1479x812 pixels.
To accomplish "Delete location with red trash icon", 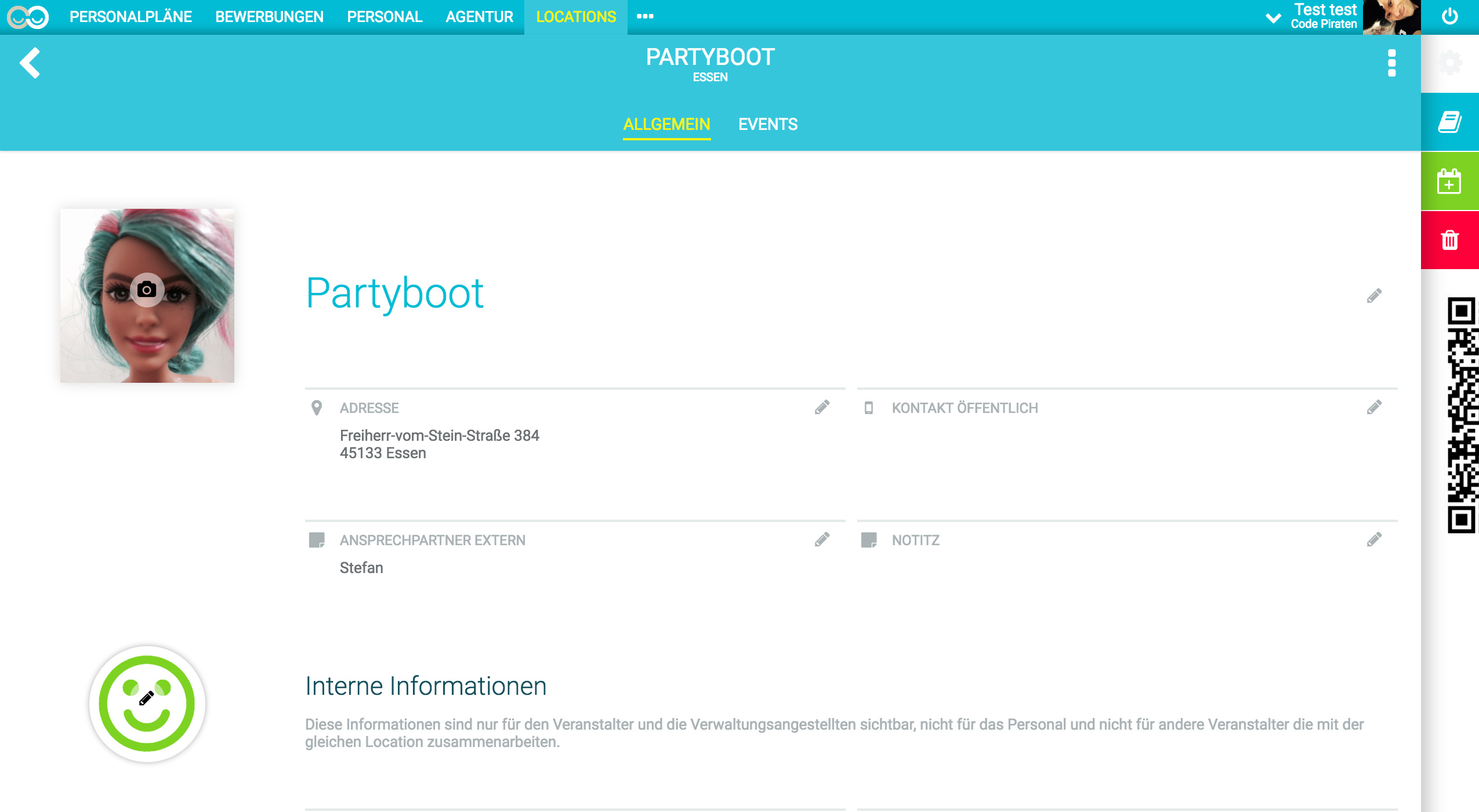I will 1450,240.
